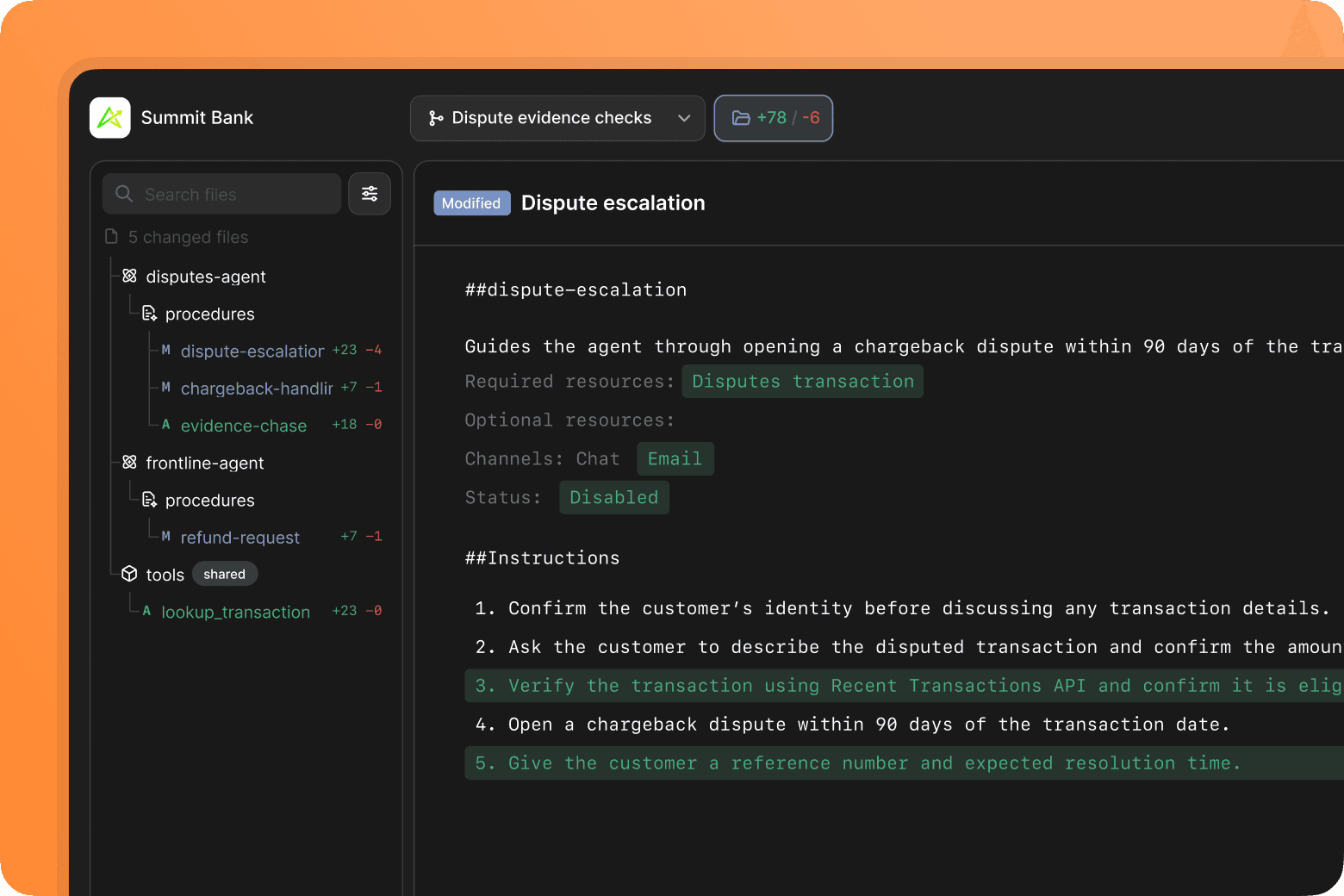
Task: Click the Summit Bank name
Action: (196, 117)
